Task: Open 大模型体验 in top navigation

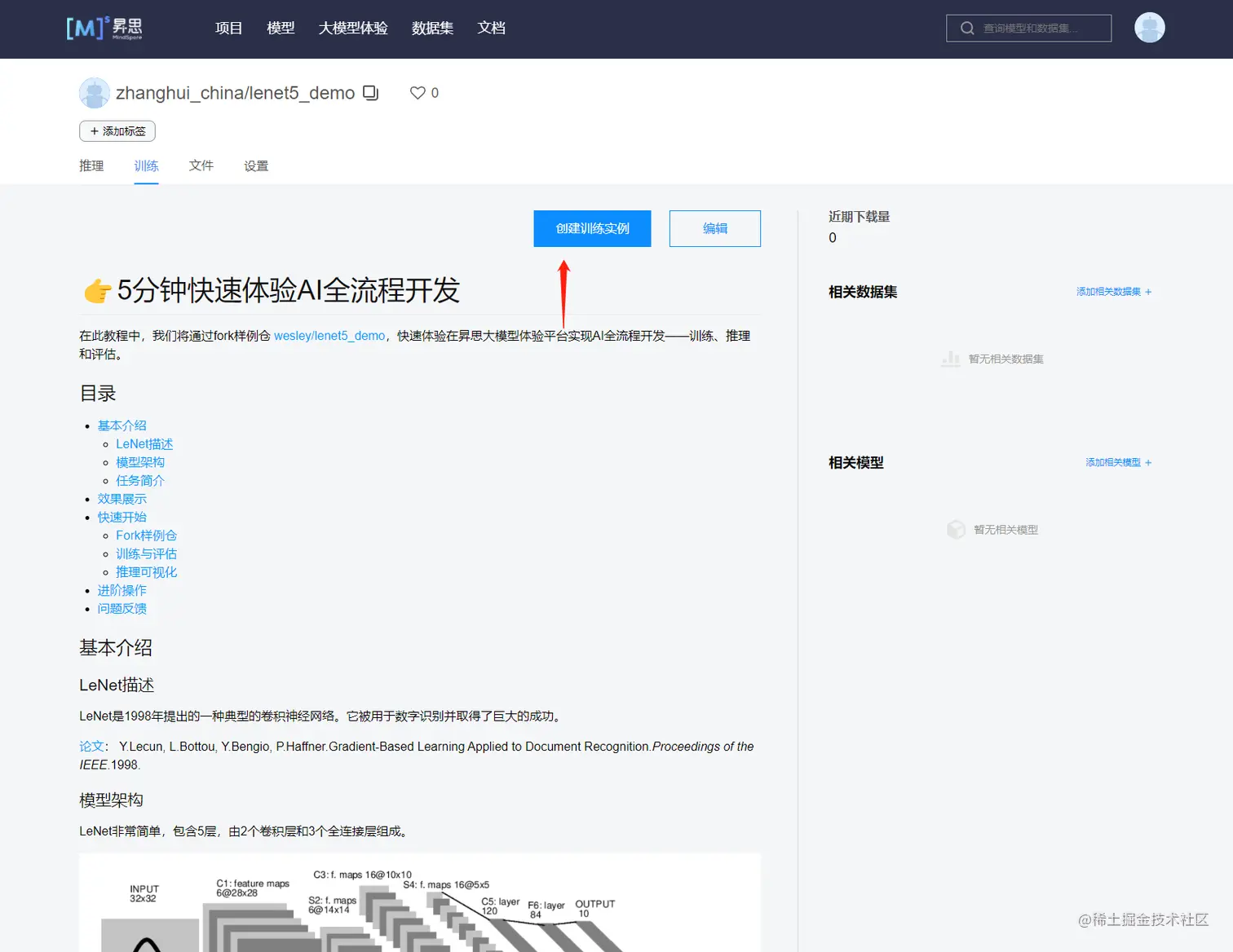Action: point(353,29)
